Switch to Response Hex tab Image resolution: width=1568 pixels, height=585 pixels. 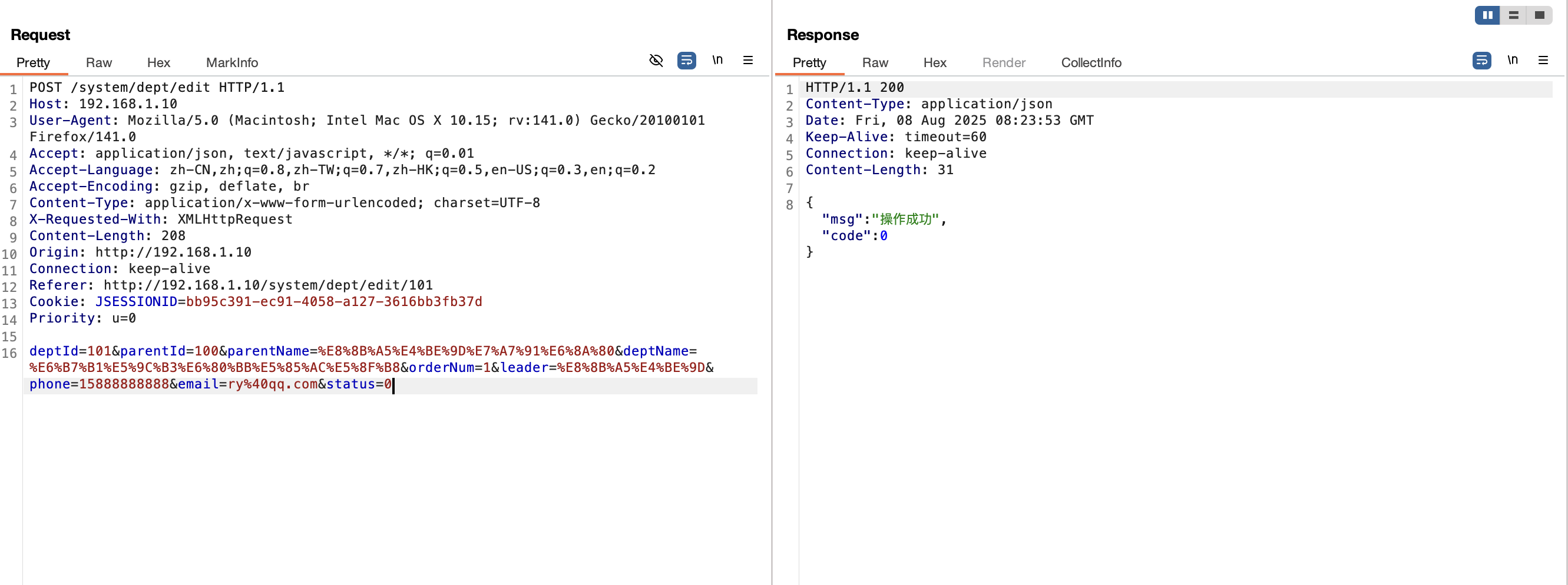click(x=935, y=62)
